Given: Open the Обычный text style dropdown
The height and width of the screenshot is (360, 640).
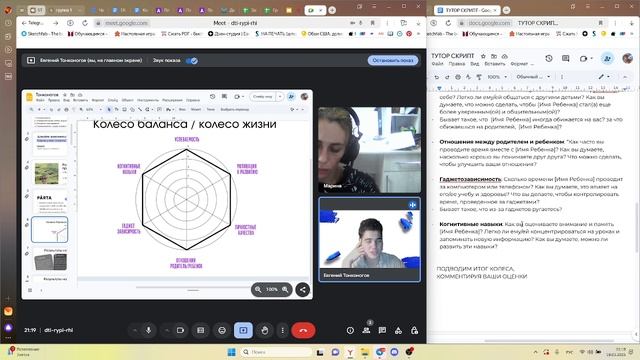Looking at the screenshot, I should 533,77.
